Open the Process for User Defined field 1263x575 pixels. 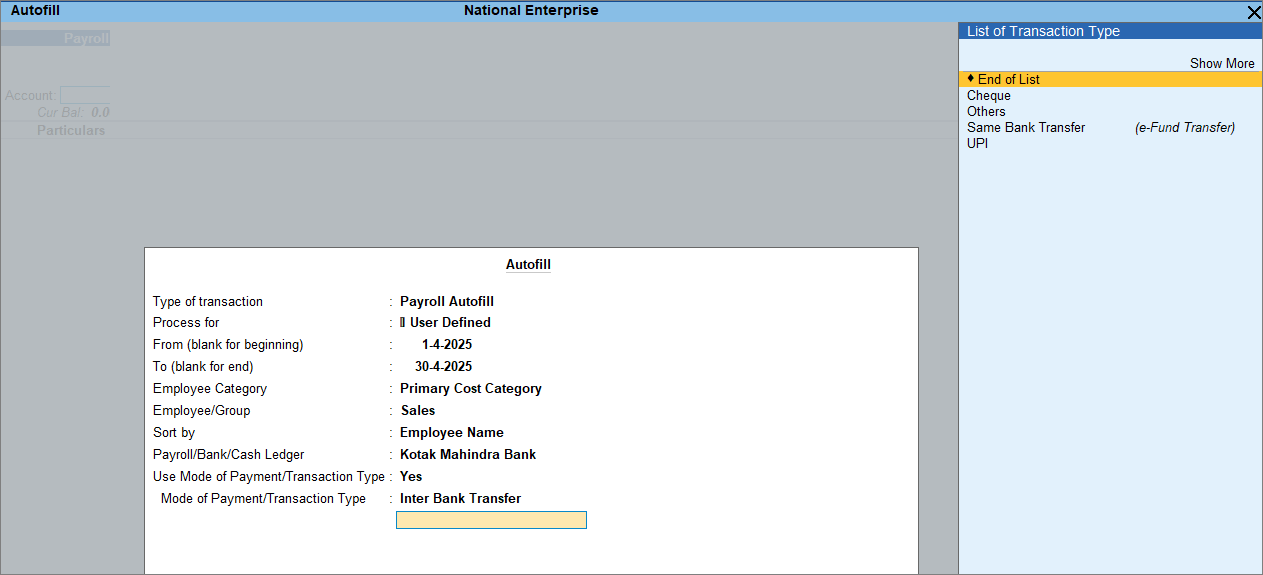pos(449,323)
